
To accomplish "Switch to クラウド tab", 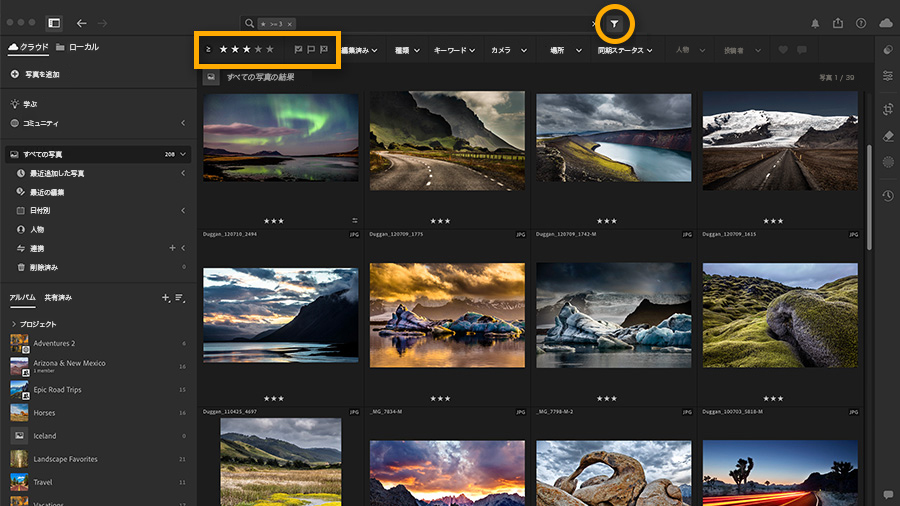I will point(29,47).
